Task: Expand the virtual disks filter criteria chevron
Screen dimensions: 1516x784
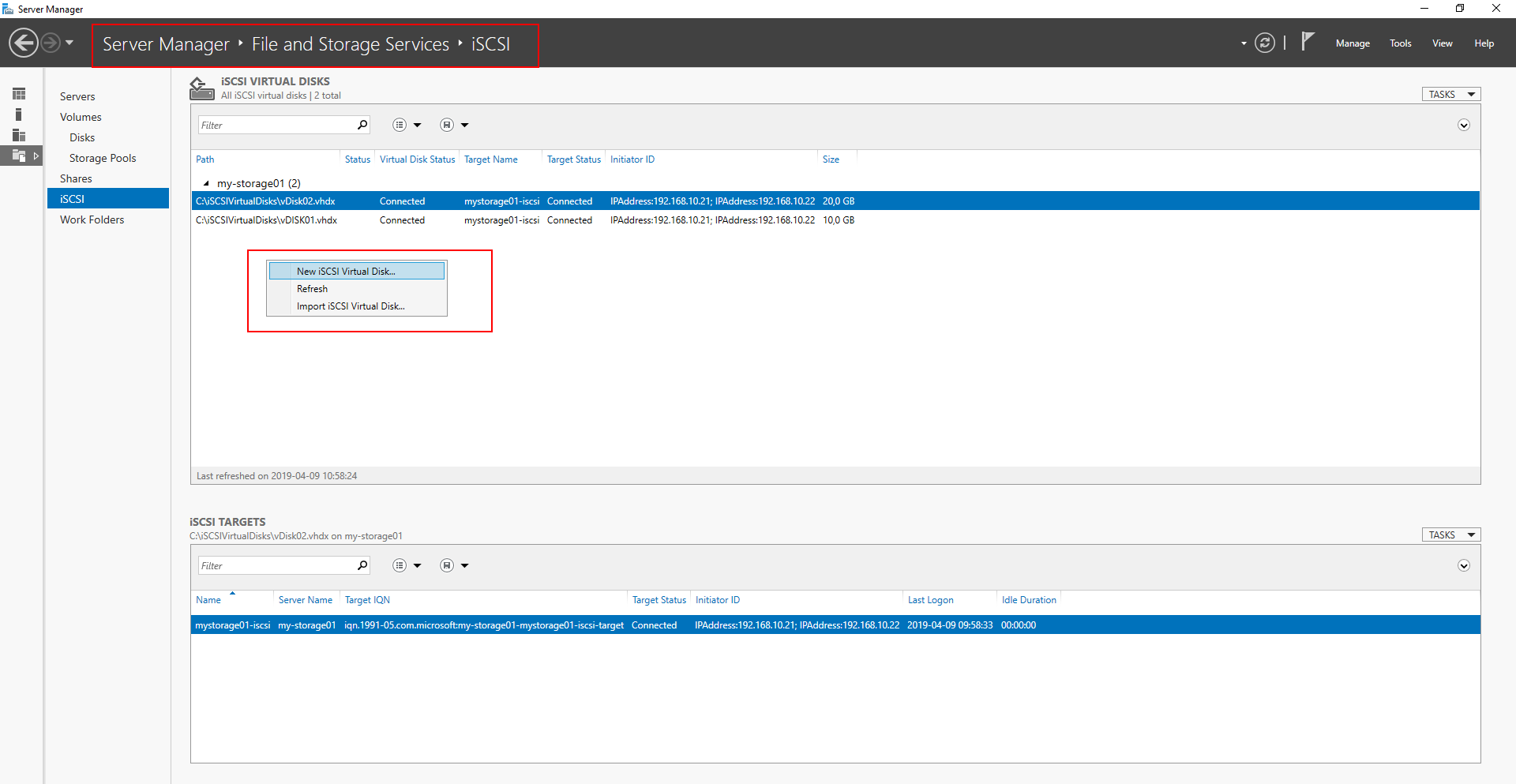Action: coord(1464,125)
